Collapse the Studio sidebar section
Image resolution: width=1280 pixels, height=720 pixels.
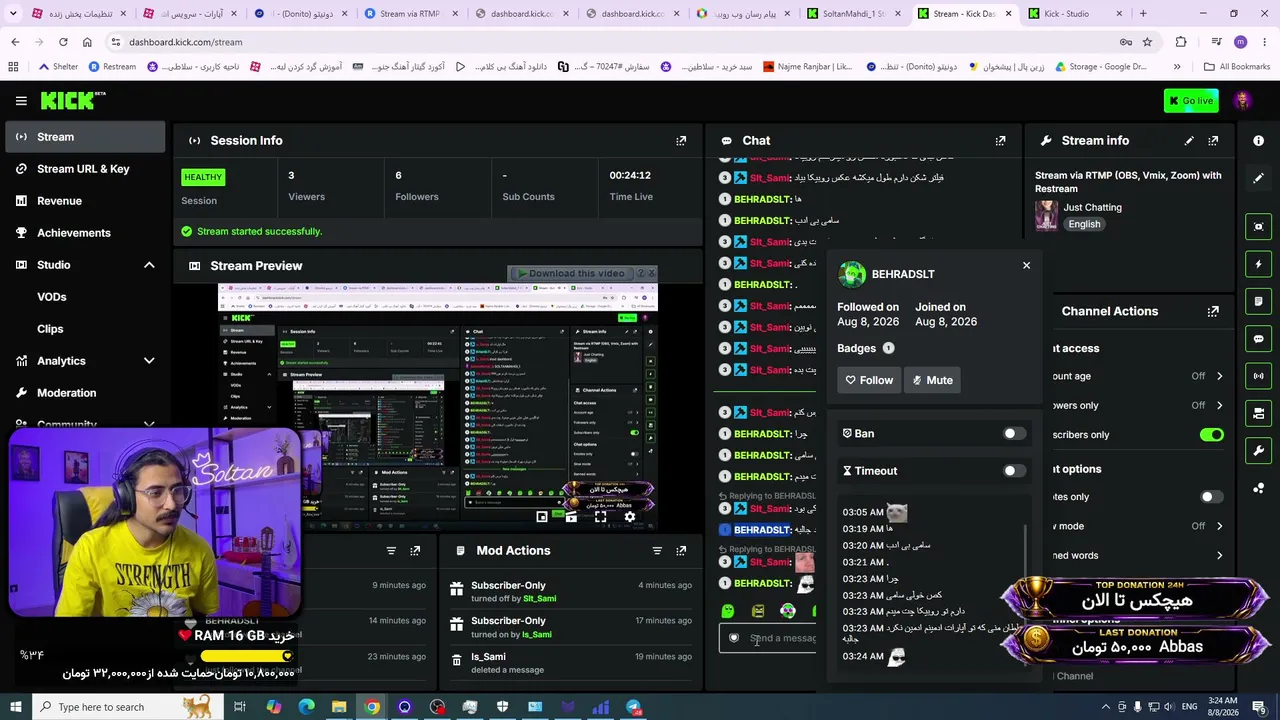[149, 265]
